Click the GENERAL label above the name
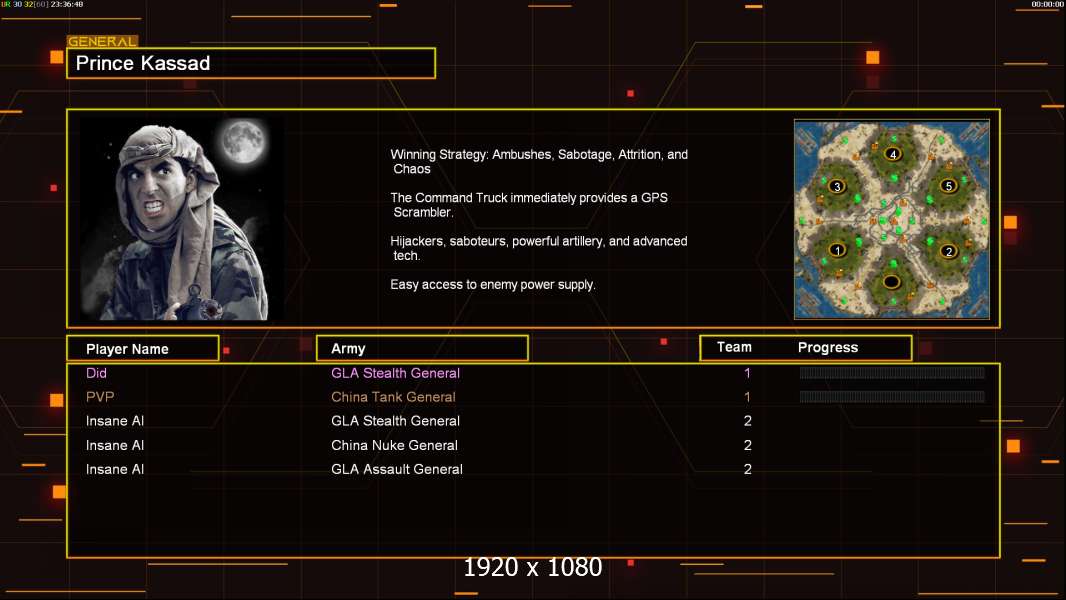 tap(102, 41)
